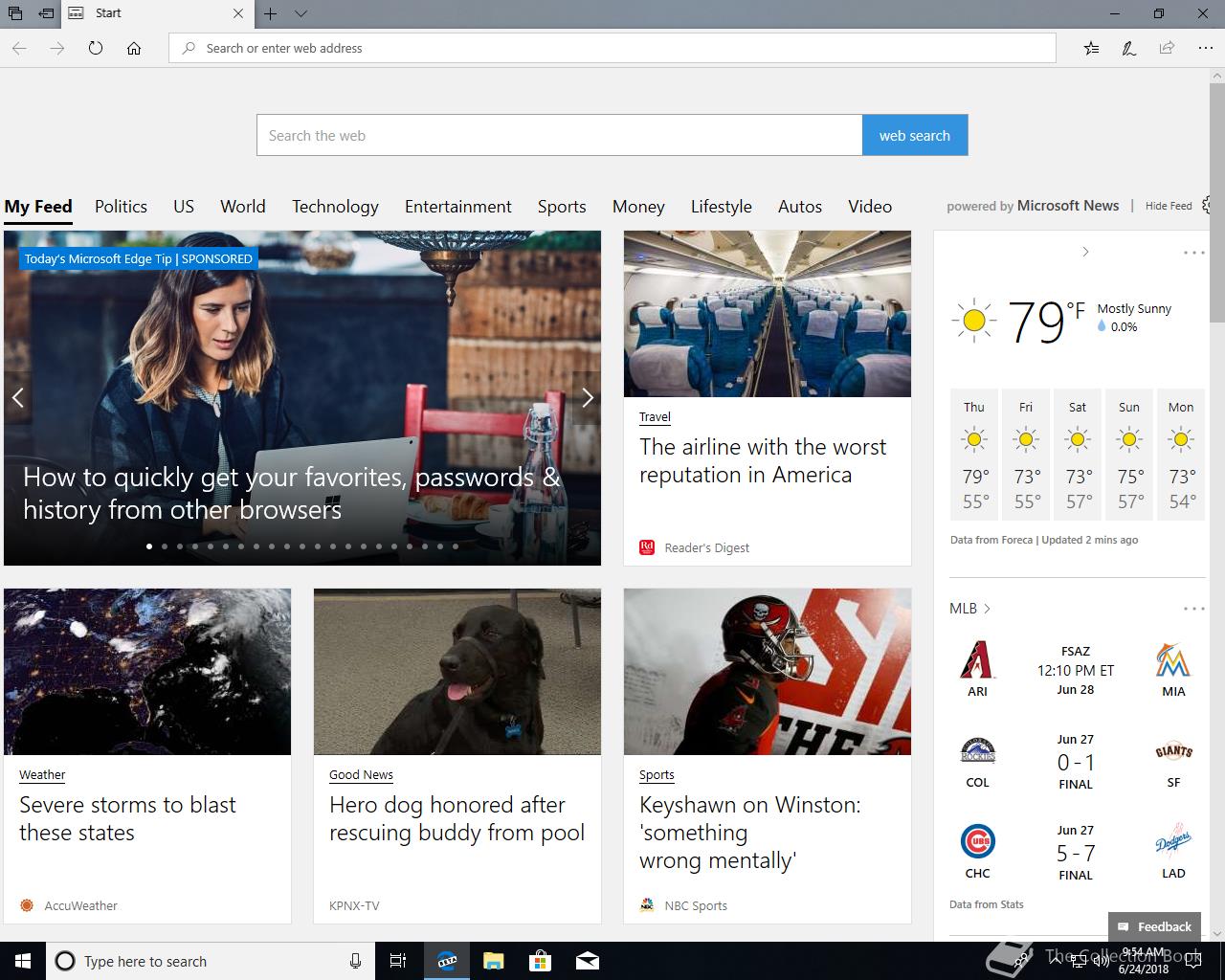Open 'Hero dog honored' headline
Image resolution: width=1225 pixels, height=980 pixels.
tap(457, 818)
